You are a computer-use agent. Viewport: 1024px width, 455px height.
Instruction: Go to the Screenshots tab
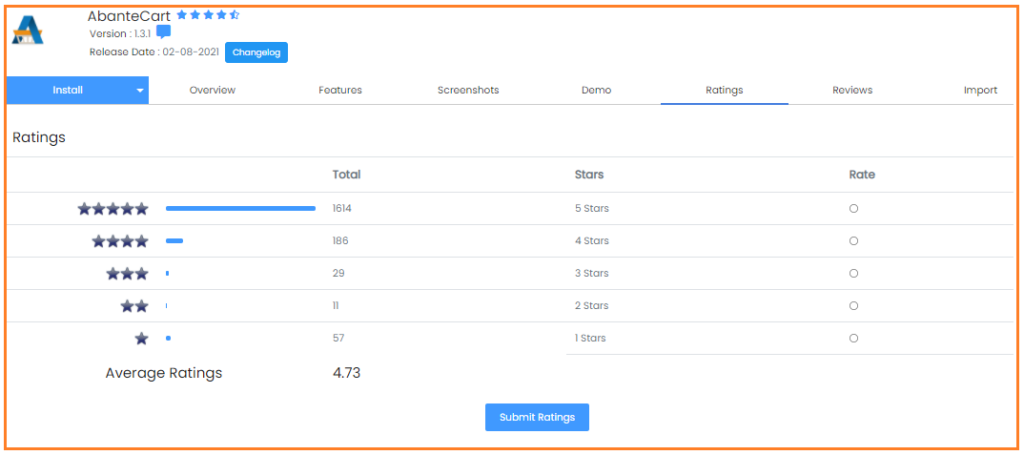pos(468,90)
